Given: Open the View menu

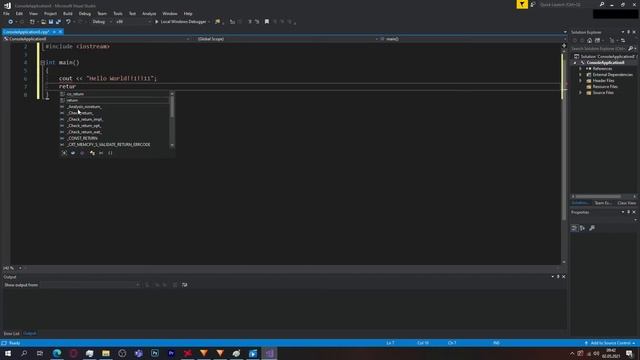Looking at the screenshot, I should [x=33, y=13].
